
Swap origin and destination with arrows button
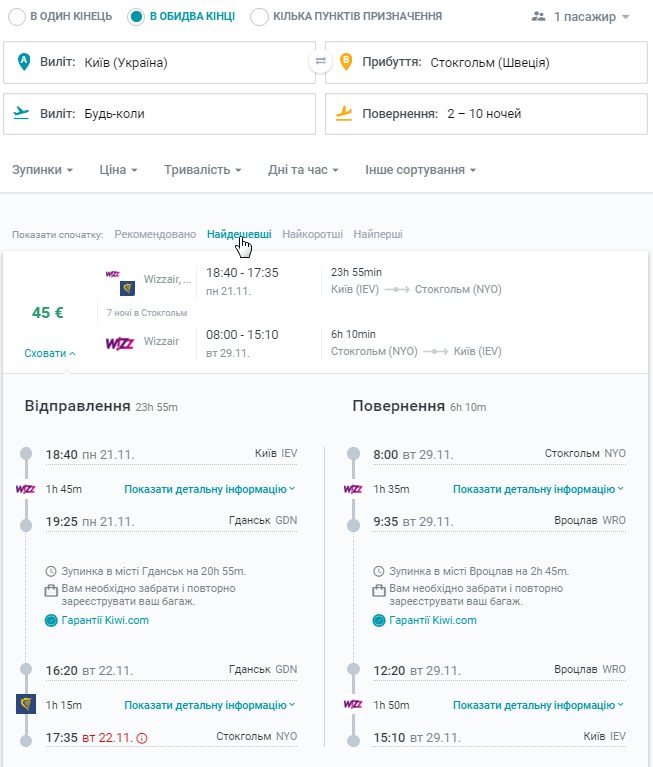point(320,61)
